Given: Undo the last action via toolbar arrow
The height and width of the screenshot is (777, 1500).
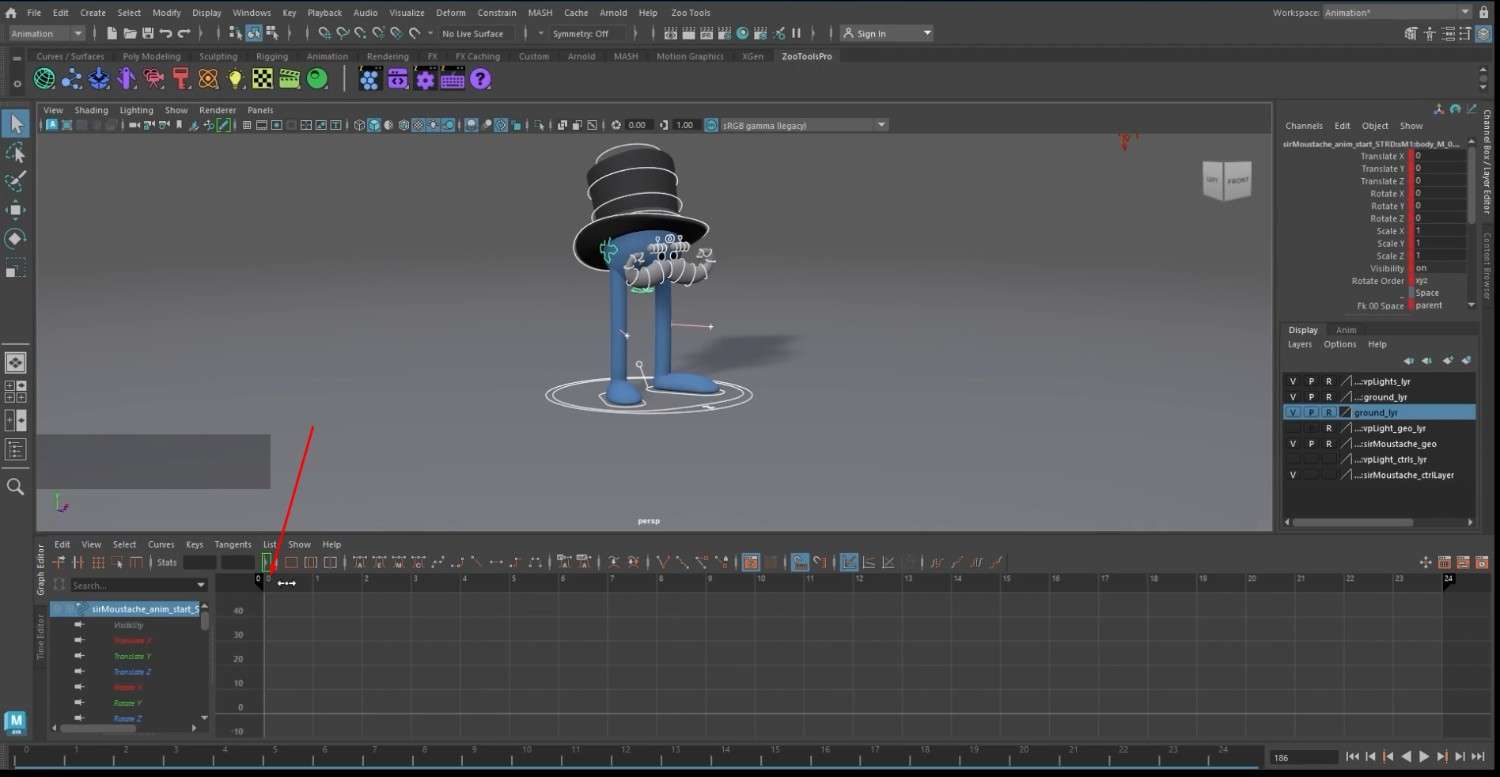Looking at the screenshot, I should [166, 33].
